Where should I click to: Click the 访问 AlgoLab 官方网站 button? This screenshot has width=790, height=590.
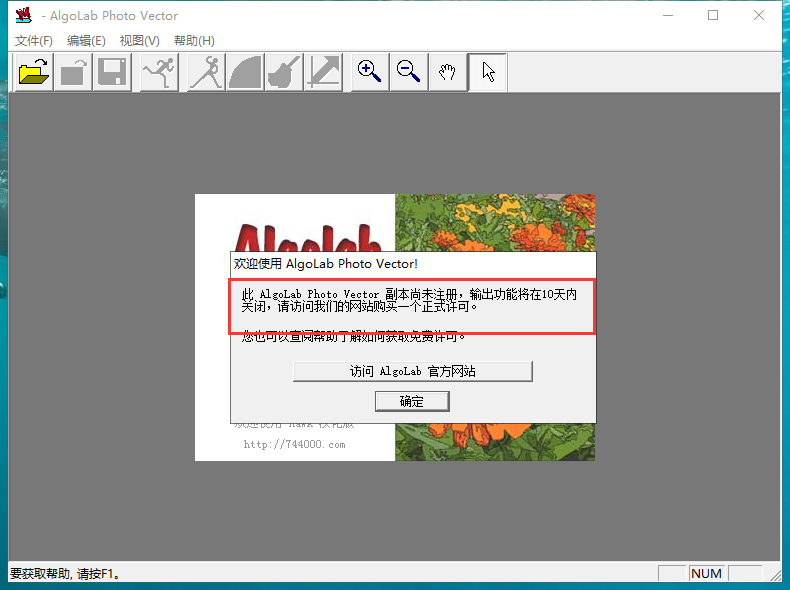pos(413,371)
